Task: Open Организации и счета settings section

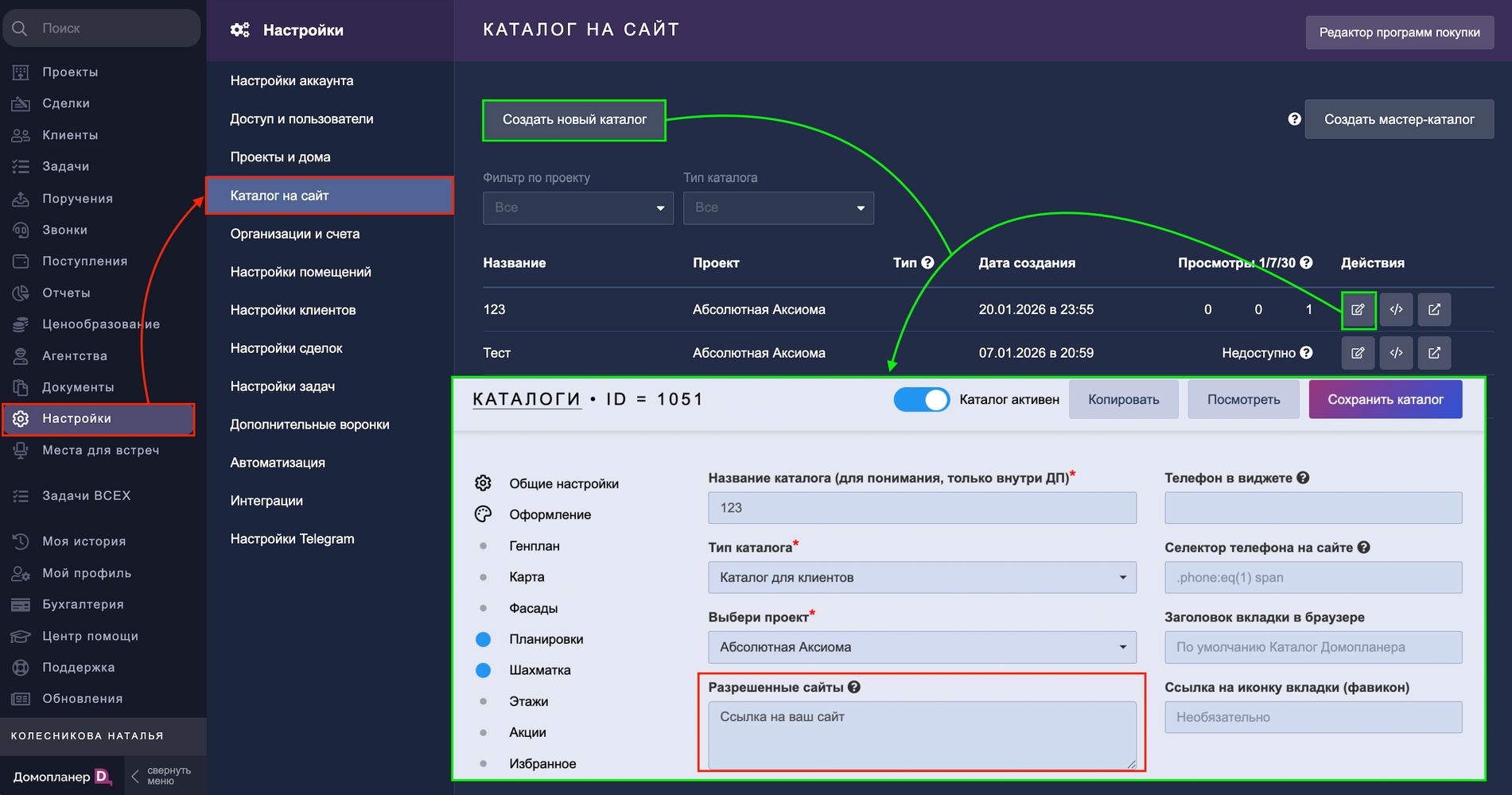Action: point(295,234)
